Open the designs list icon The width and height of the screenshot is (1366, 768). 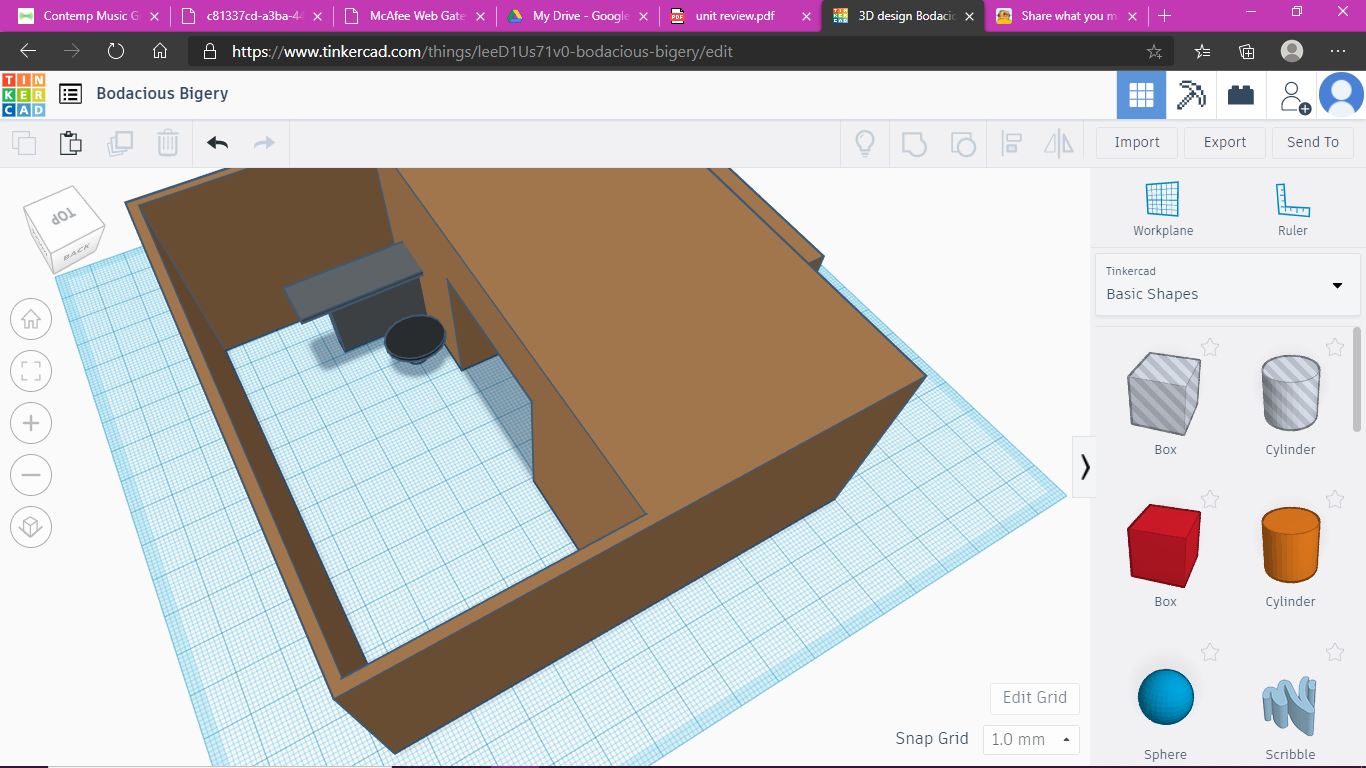tap(70, 94)
